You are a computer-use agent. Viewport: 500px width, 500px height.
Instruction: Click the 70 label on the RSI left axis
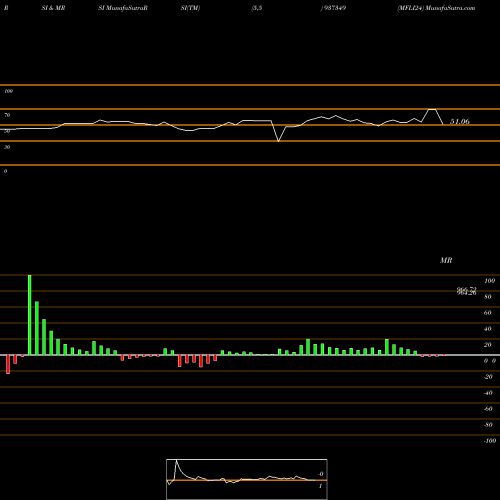point(7,115)
